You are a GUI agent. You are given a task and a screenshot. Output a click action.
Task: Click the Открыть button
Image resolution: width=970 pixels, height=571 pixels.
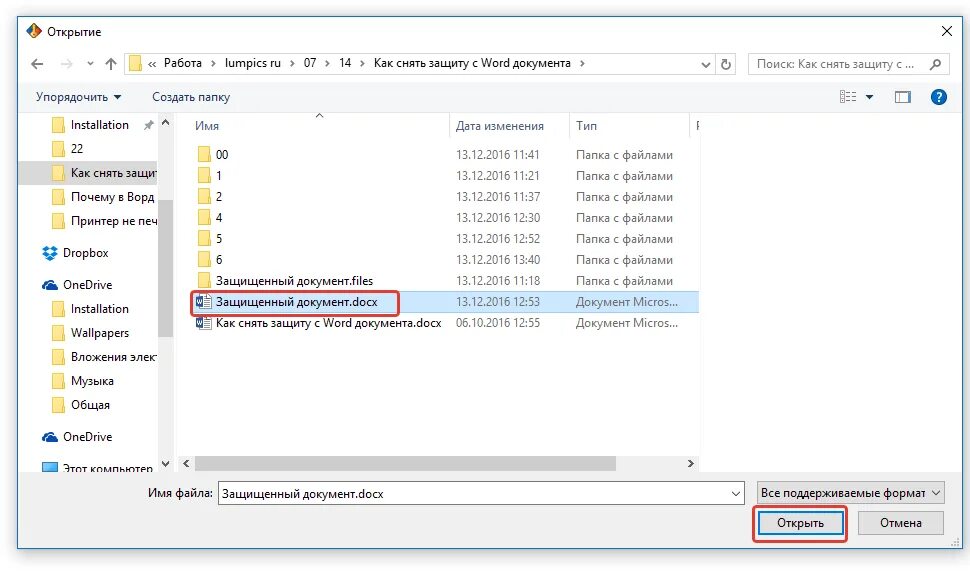pyautogui.click(x=800, y=523)
